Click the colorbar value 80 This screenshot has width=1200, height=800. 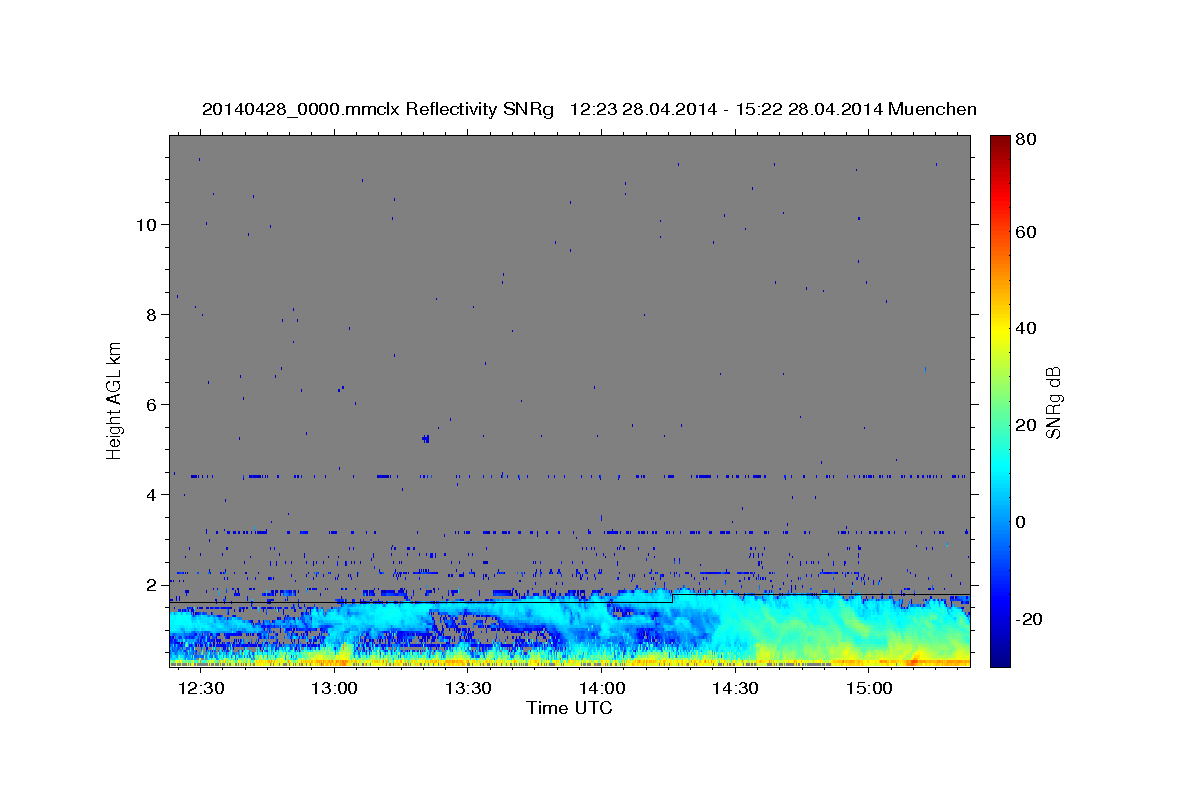(x=1026, y=139)
